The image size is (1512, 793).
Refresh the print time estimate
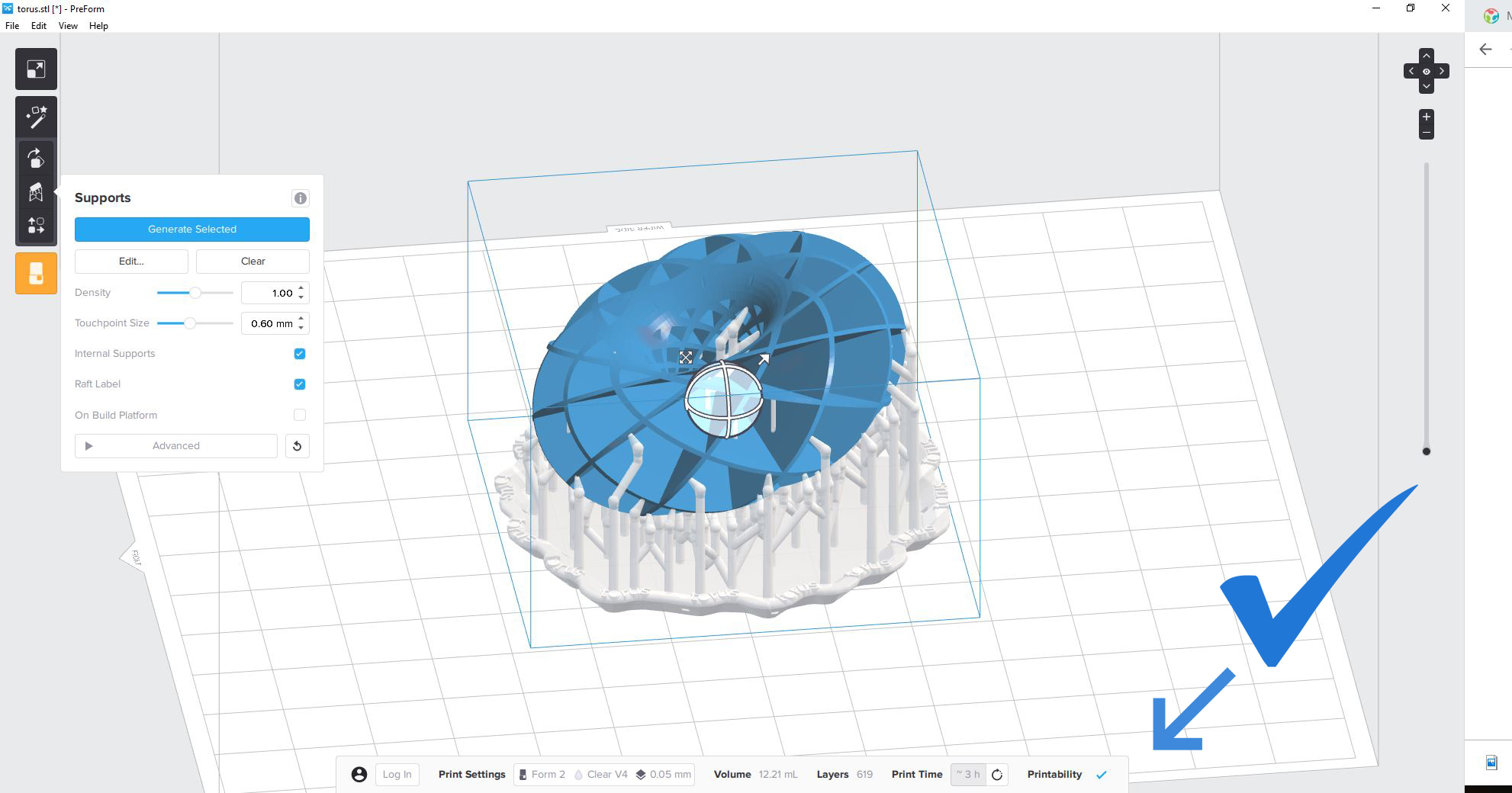click(x=997, y=775)
